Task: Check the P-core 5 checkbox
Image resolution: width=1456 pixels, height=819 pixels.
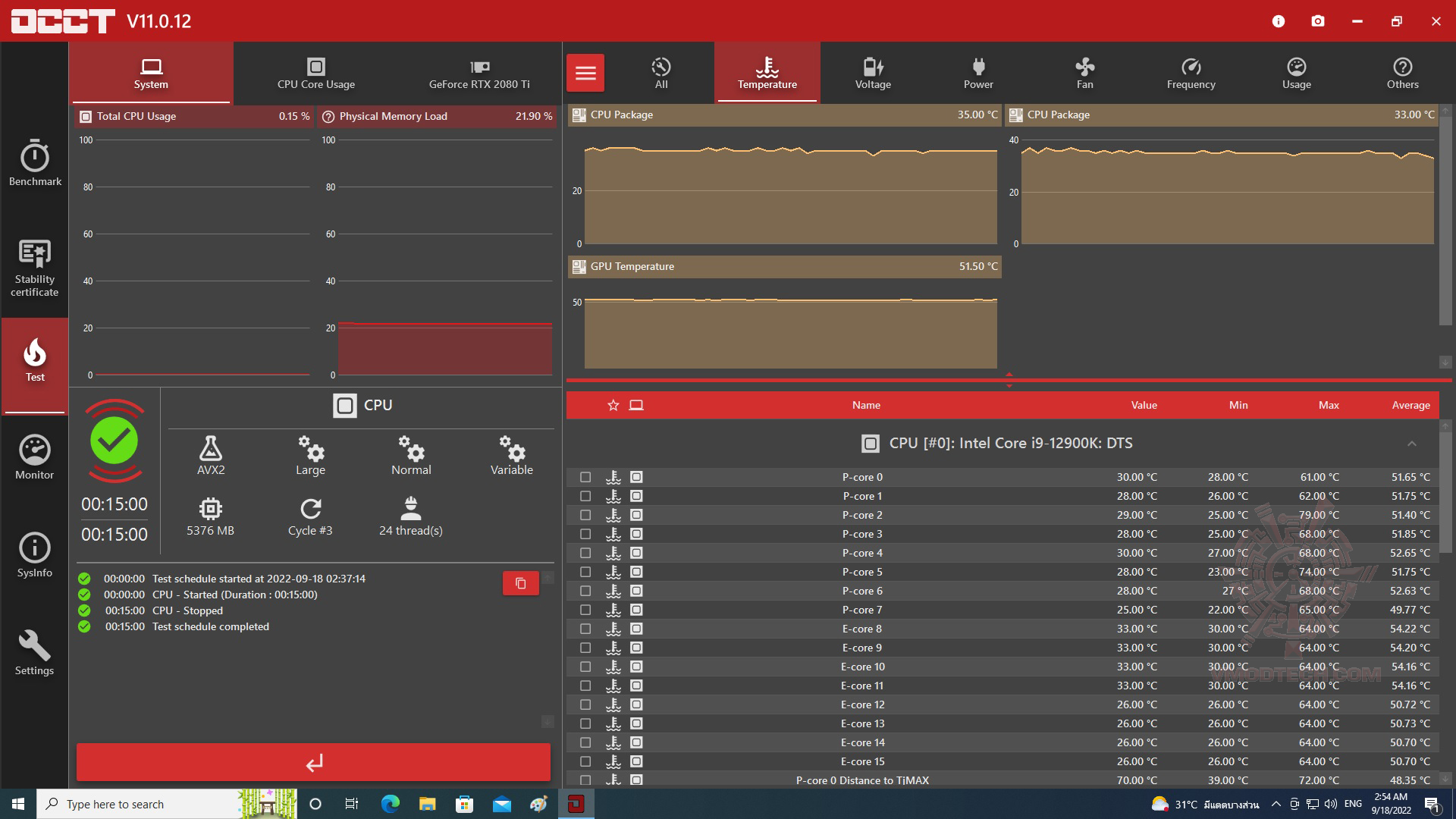Action: click(x=585, y=572)
